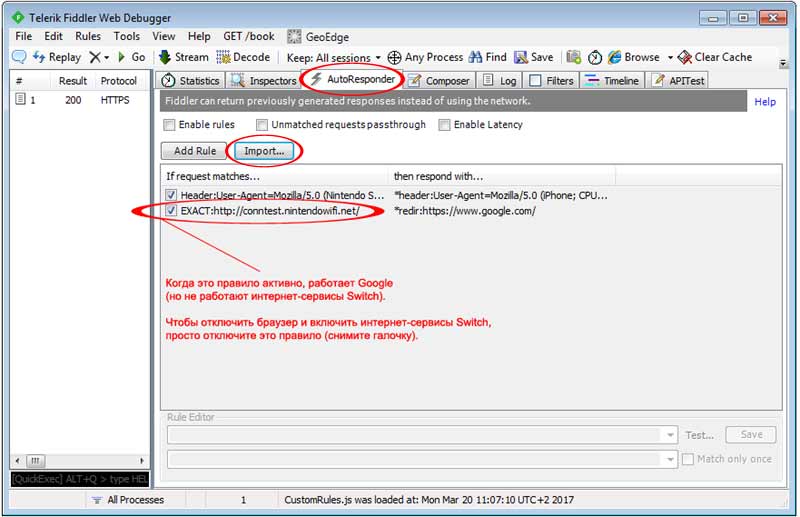The height and width of the screenshot is (517, 800).
Task: Click the Browse Internet Explorer icon
Action: coord(615,57)
